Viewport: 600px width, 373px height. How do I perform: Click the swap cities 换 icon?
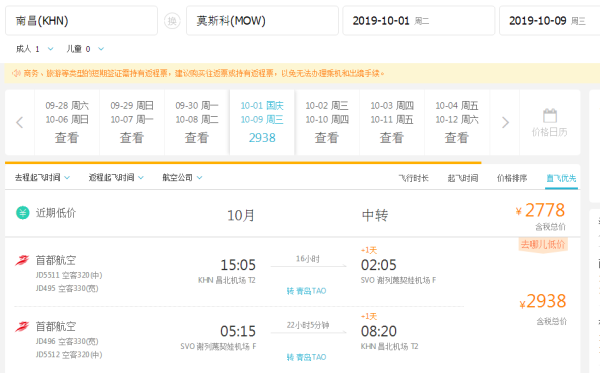(x=172, y=21)
